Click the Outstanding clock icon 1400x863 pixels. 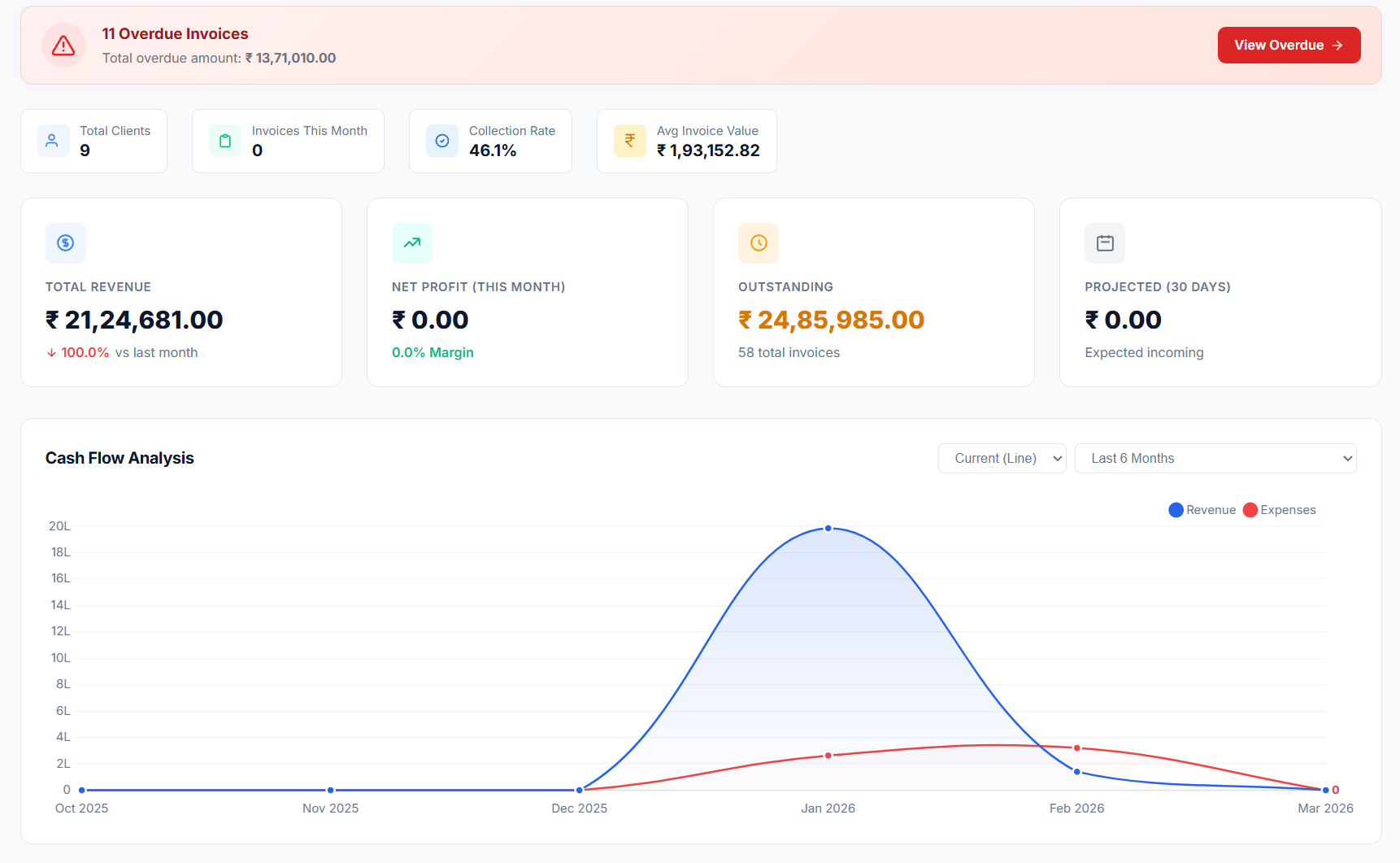(x=759, y=243)
